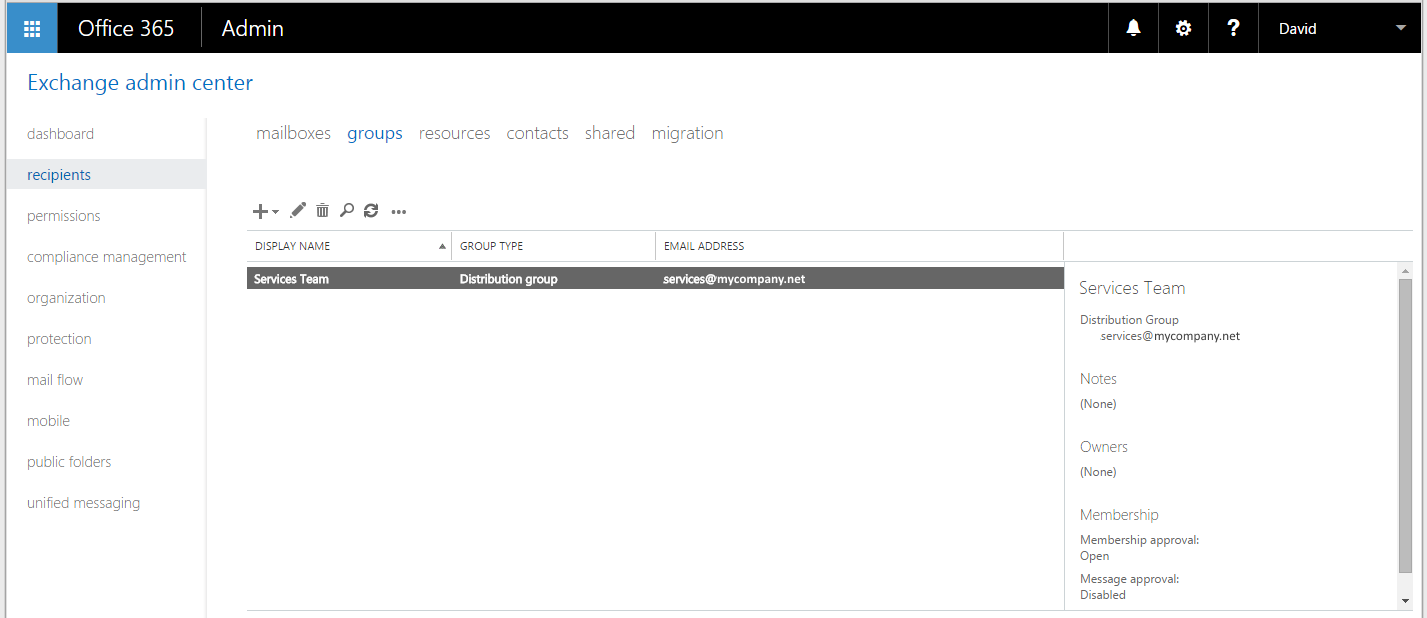Expand the David account dropdown
Screen dimensions: 1427x618
1400,28
